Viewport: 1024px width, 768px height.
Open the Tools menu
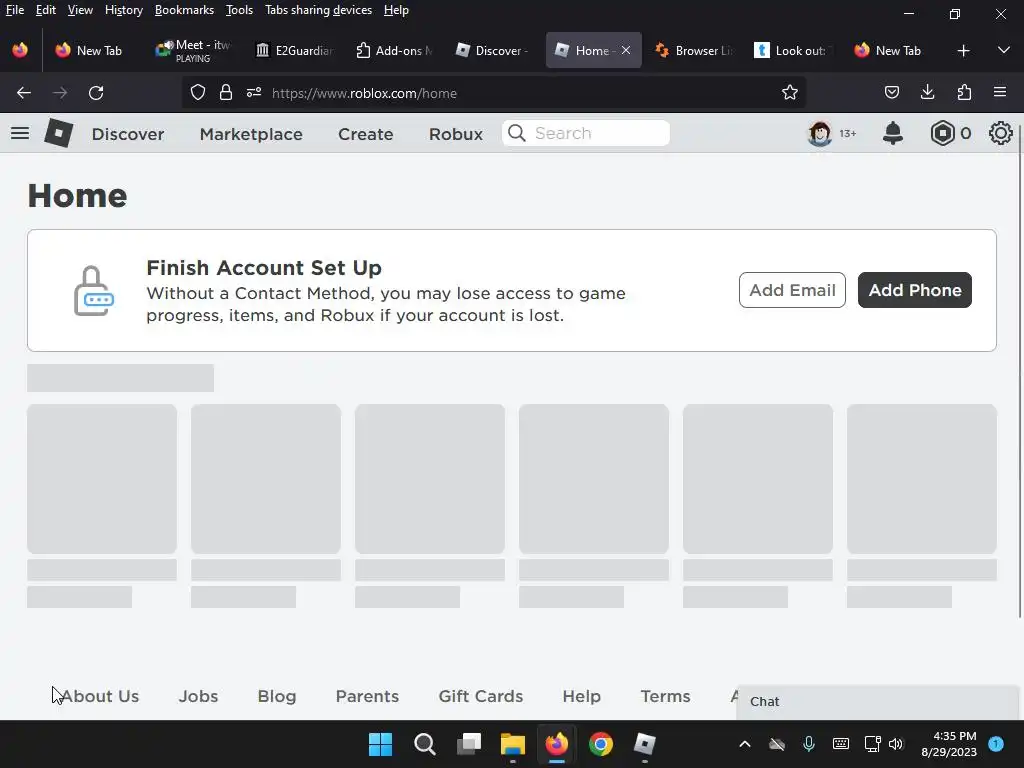pos(239,10)
